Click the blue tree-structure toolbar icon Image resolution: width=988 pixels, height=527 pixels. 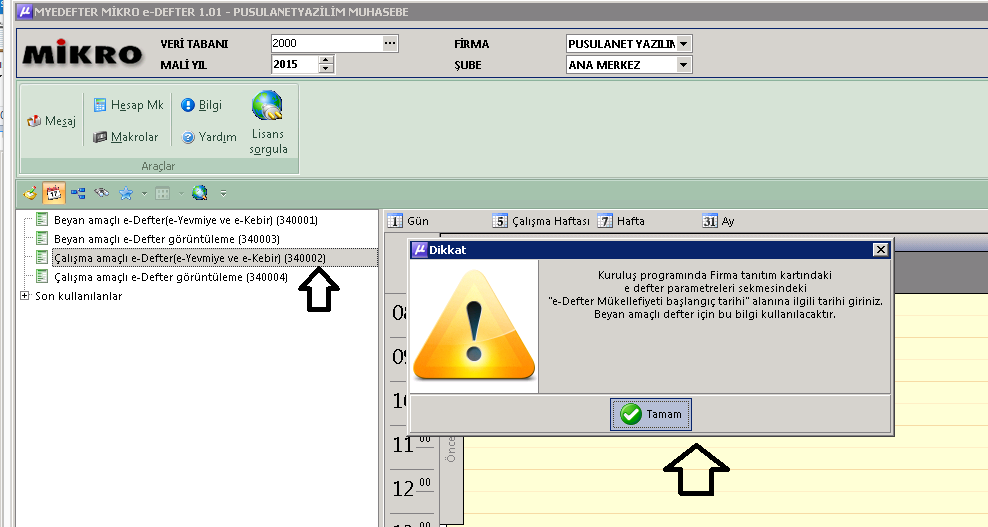pos(78,193)
